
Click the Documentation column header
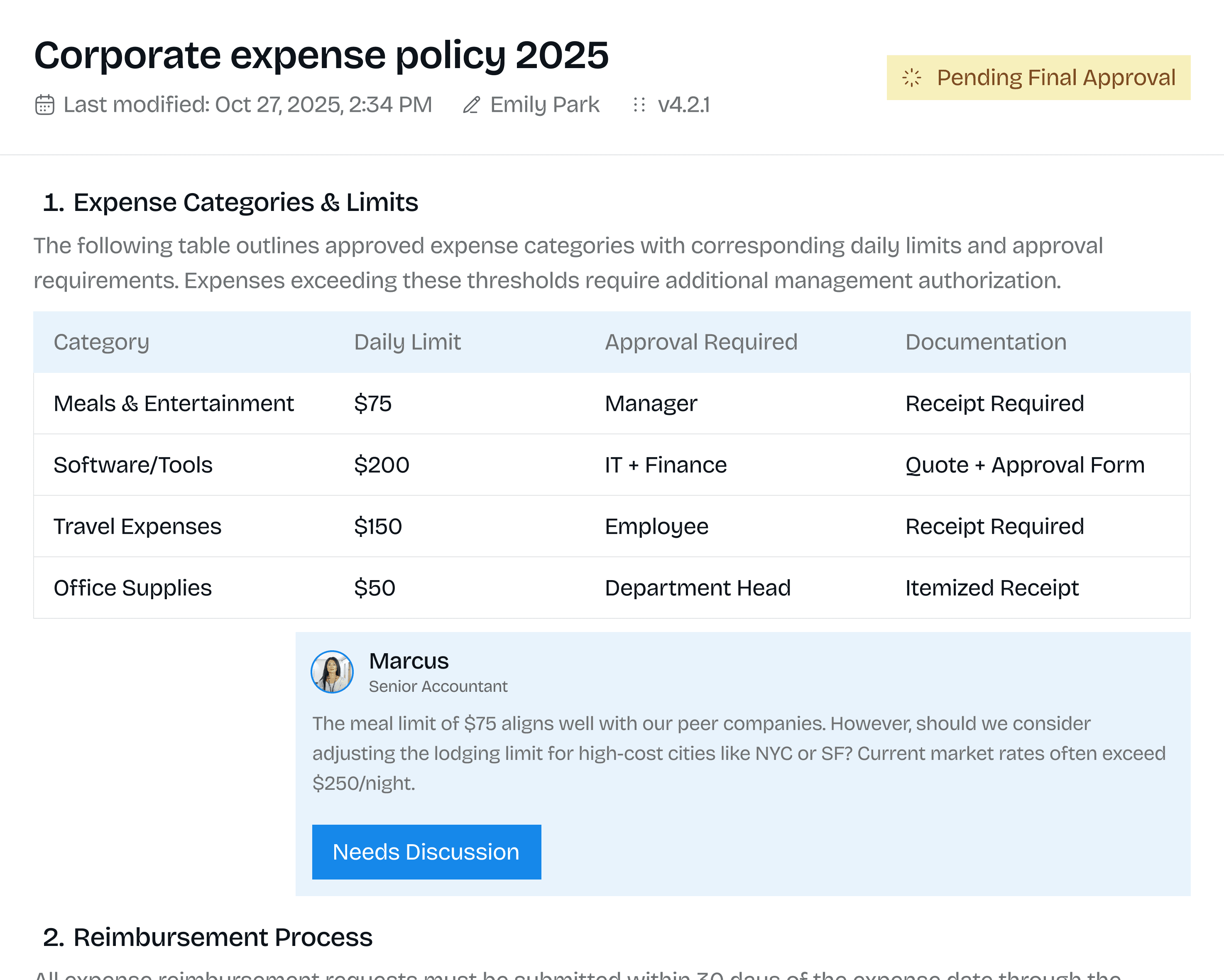(986, 342)
